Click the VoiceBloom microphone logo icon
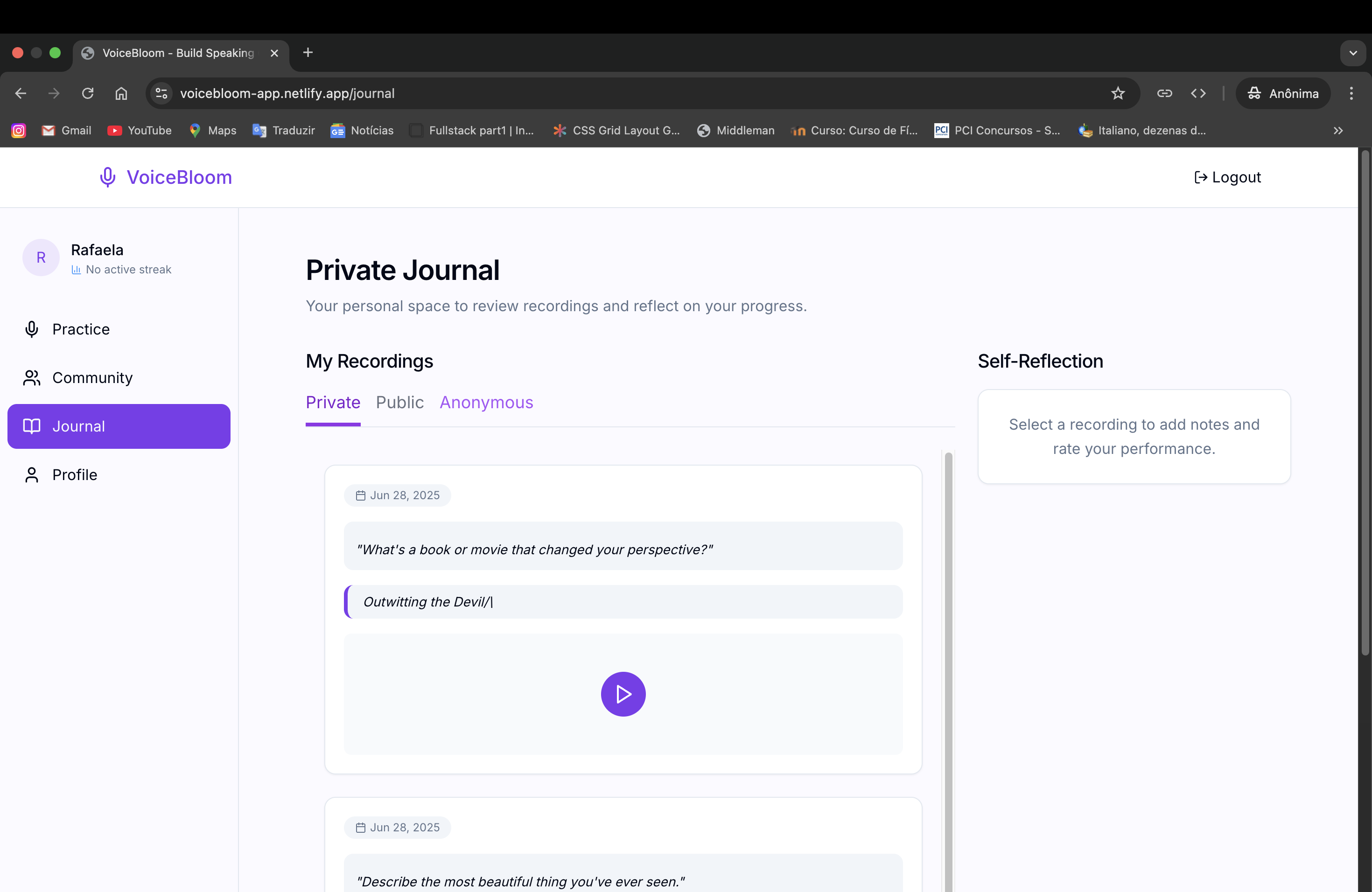 (107, 177)
